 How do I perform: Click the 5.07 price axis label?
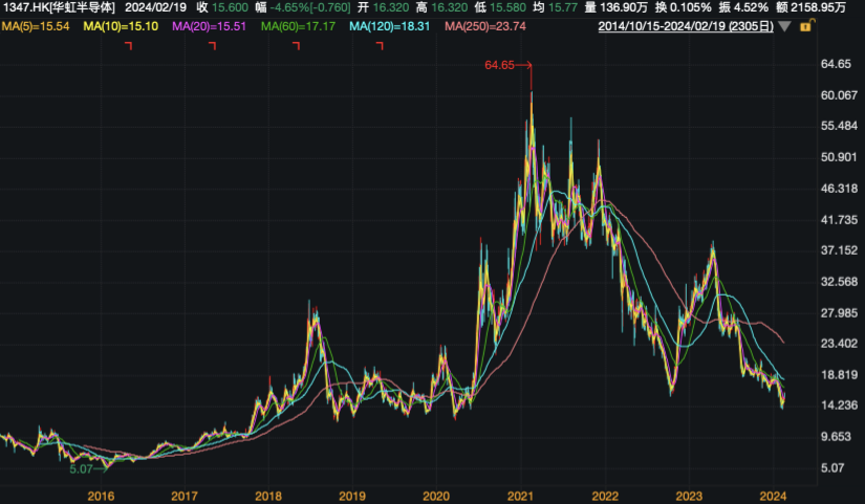832,468
